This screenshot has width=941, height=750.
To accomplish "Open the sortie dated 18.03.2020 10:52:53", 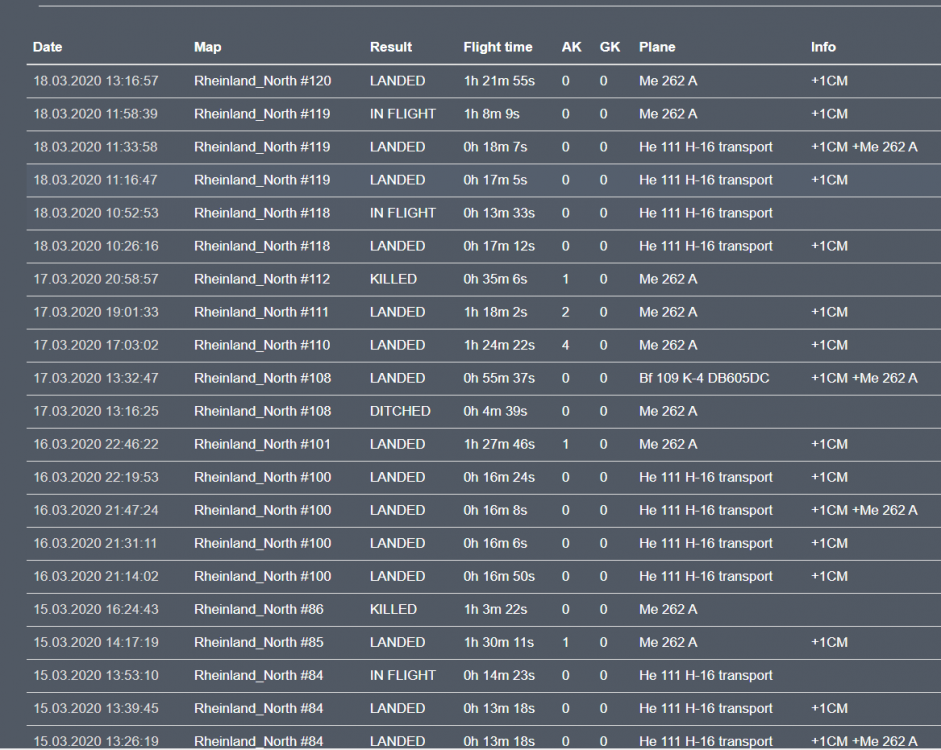I will point(96,213).
